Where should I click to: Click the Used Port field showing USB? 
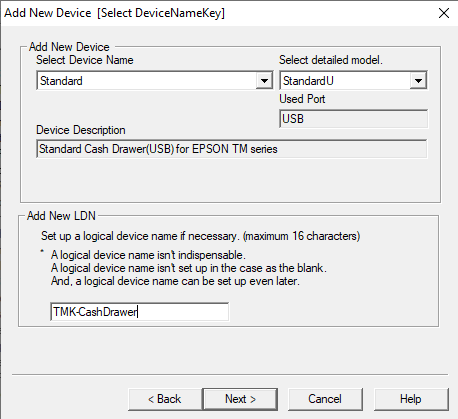tap(353, 119)
